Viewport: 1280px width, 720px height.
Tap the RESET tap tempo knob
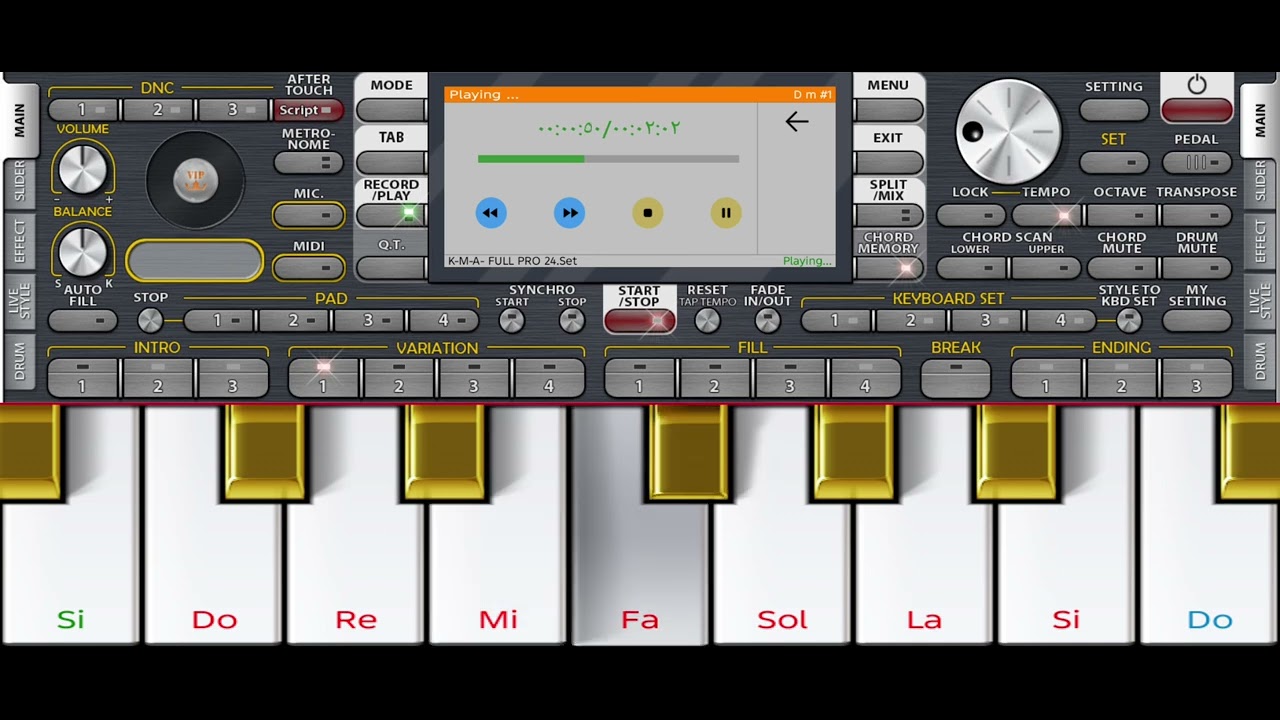707,320
